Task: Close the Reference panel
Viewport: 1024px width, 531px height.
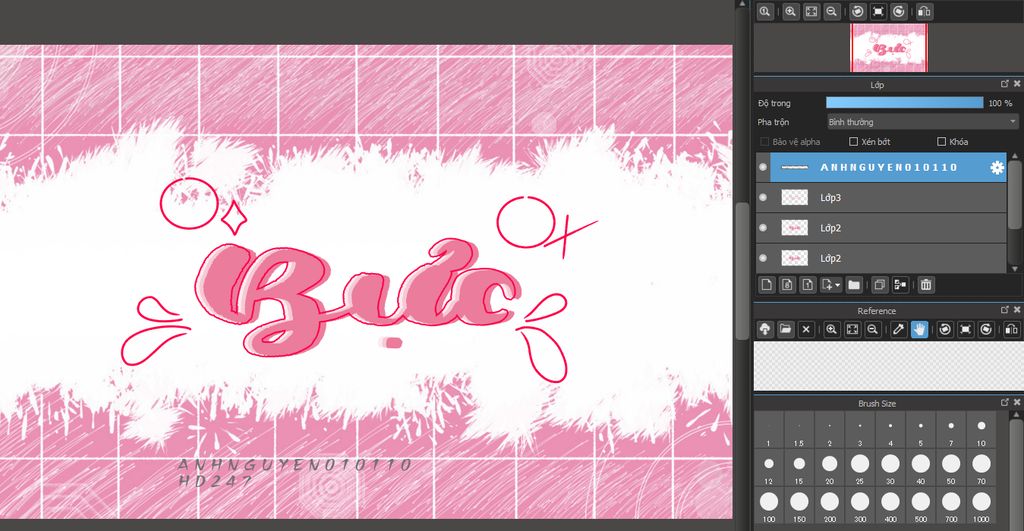Action: [x=1017, y=310]
